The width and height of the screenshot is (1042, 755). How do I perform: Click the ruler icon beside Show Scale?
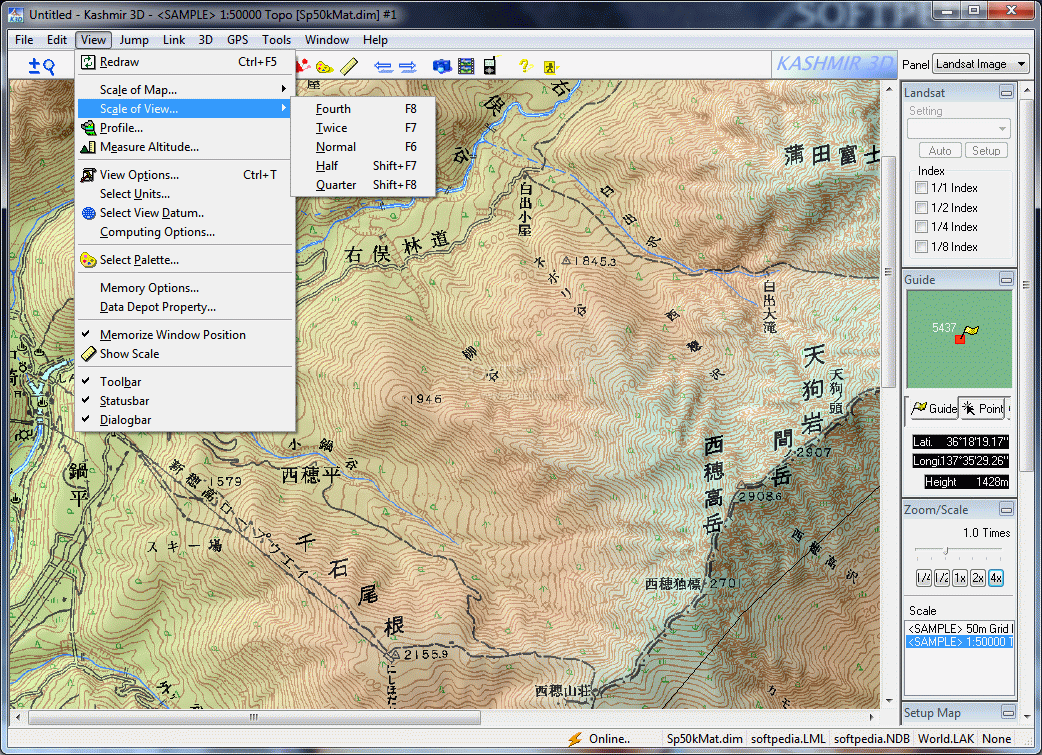88,354
